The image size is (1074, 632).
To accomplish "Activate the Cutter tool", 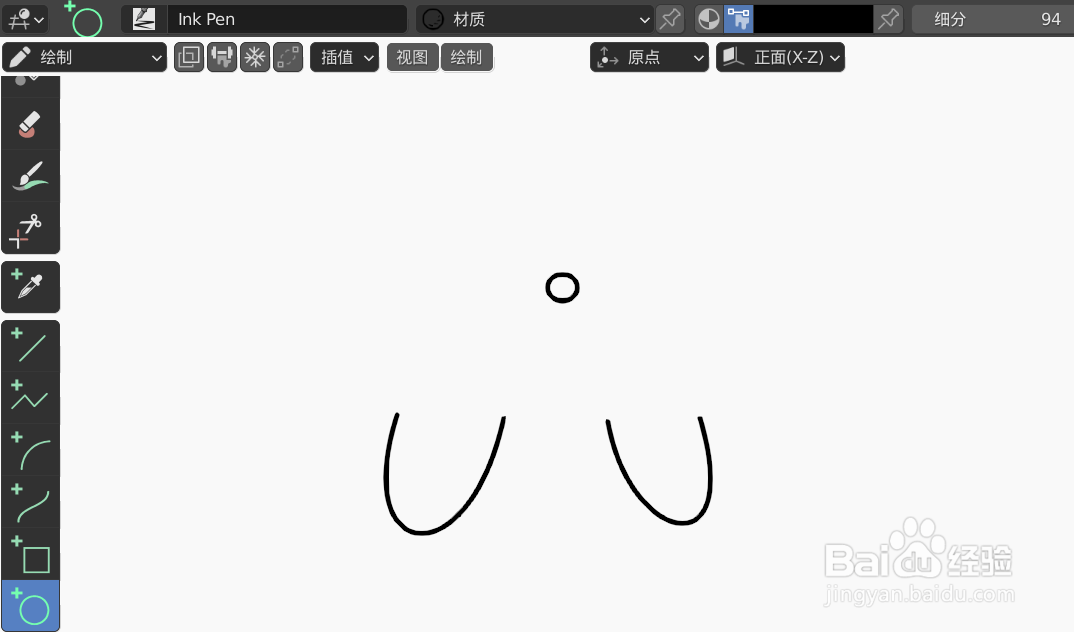I will (30, 230).
